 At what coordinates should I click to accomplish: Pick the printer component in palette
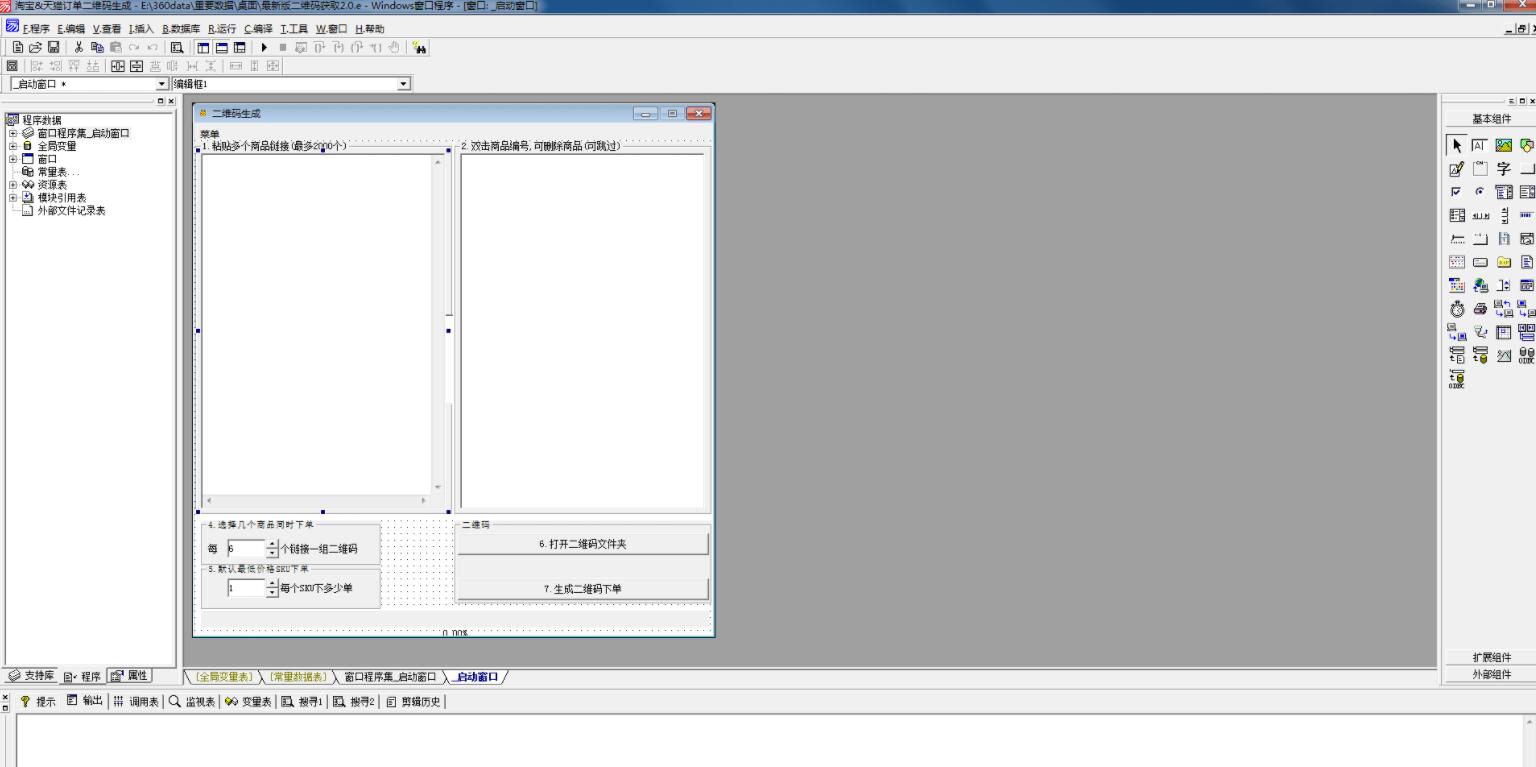(1480, 309)
